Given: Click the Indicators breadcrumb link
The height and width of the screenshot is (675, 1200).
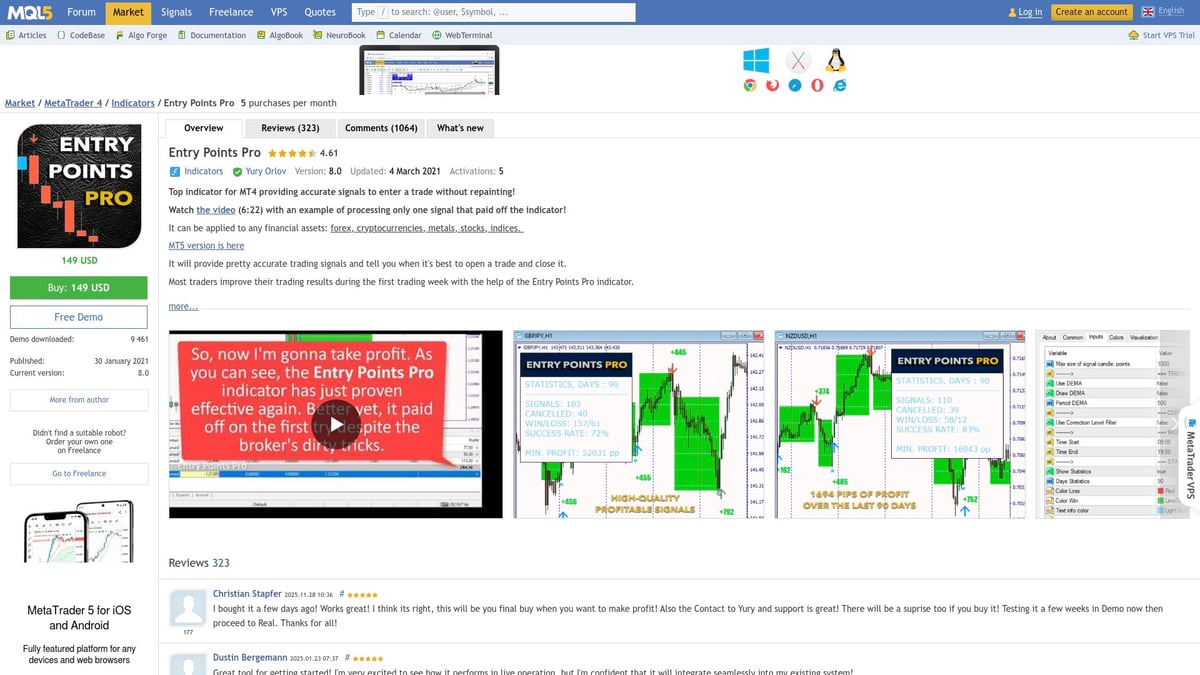Looking at the screenshot, I should pos(133,103).
